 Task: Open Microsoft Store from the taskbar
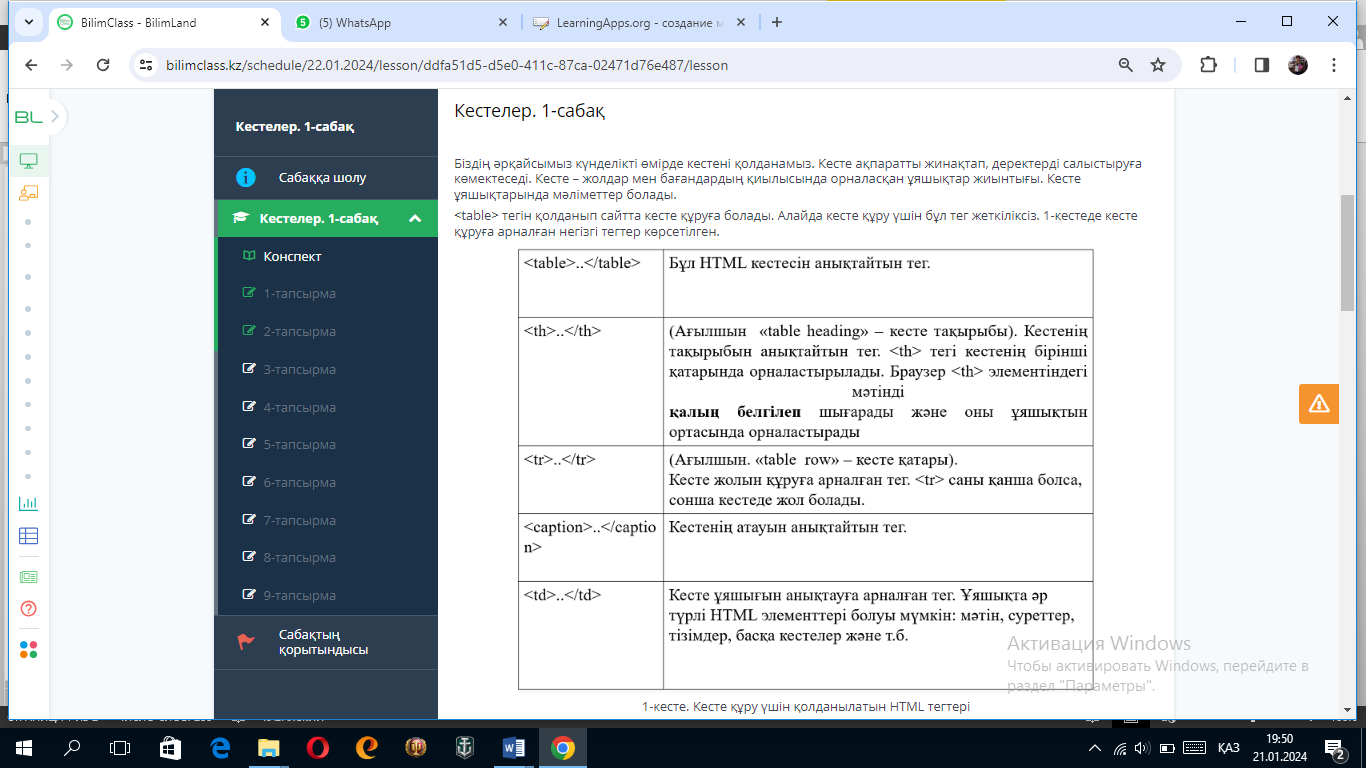tap(171, 747)
